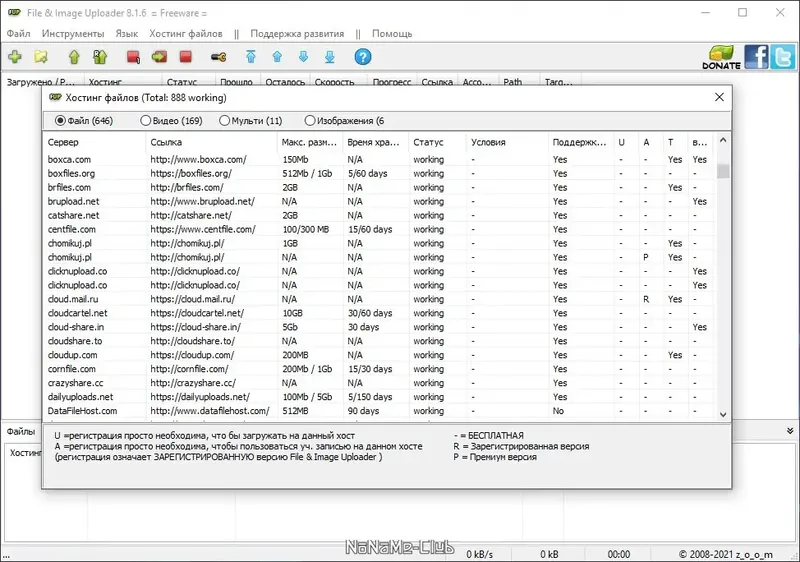Select the Файл (646) radio button

60,121
